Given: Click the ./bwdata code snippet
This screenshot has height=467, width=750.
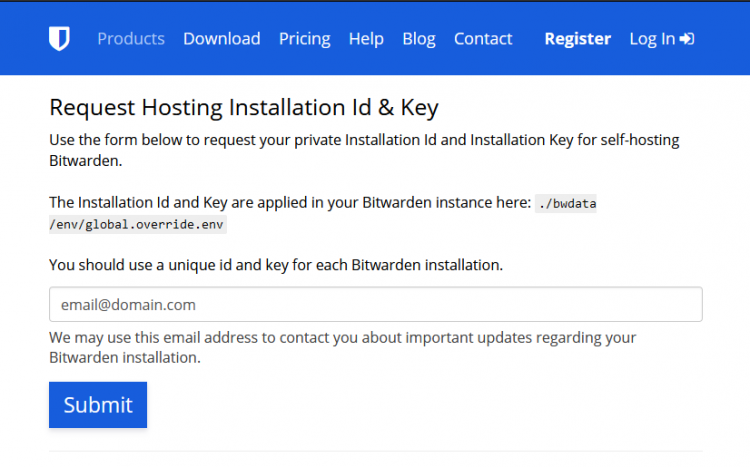Looking at the screenshot, I should (566, 203).
